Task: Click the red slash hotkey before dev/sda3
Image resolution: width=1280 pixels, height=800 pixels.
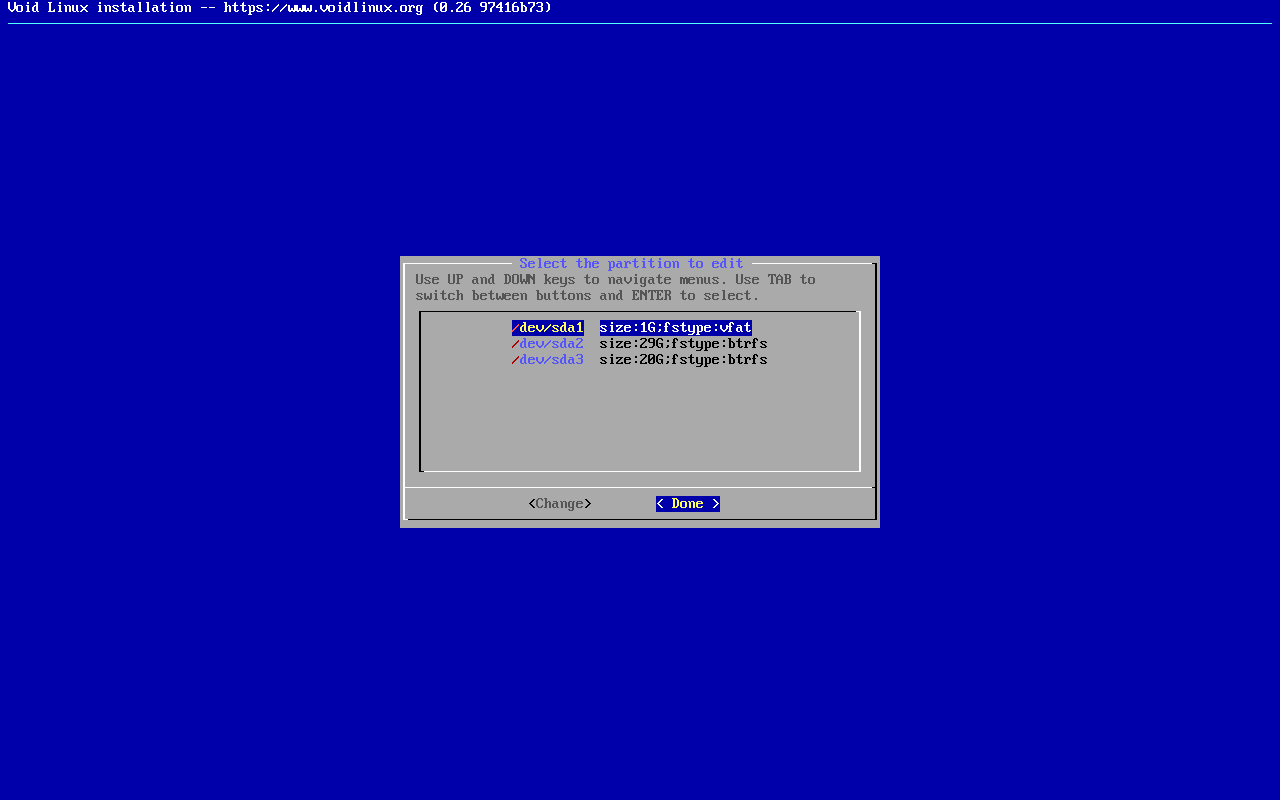Action: 515,360
